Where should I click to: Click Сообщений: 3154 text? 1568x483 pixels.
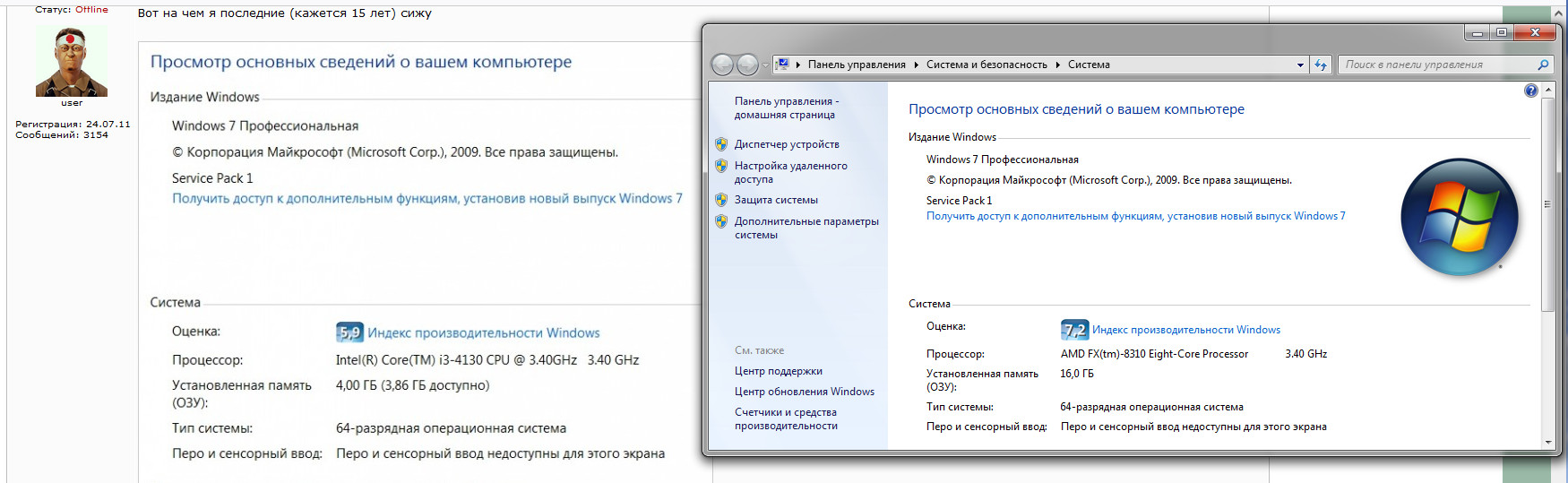click(62, 135)
